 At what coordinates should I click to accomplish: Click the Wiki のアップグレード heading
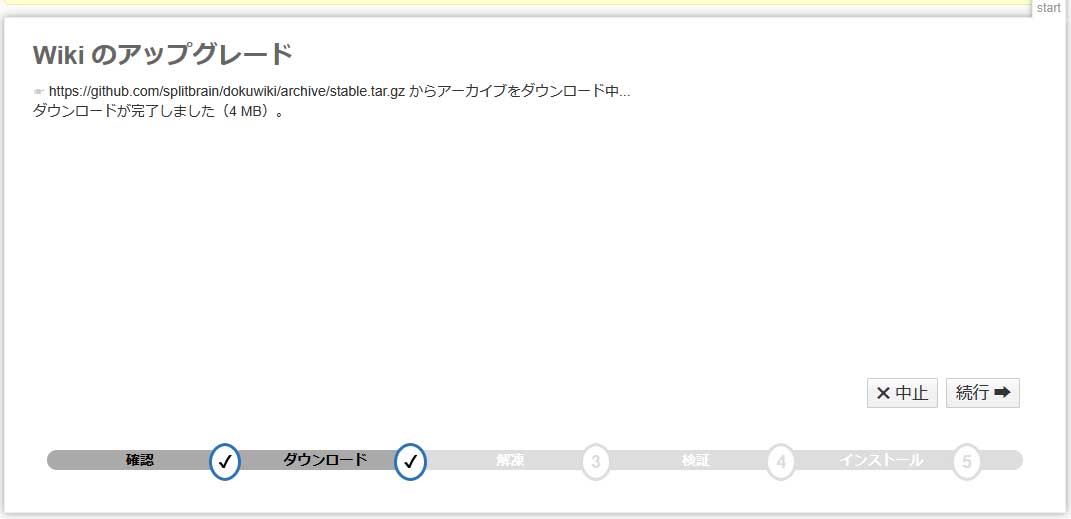point(163,55)
